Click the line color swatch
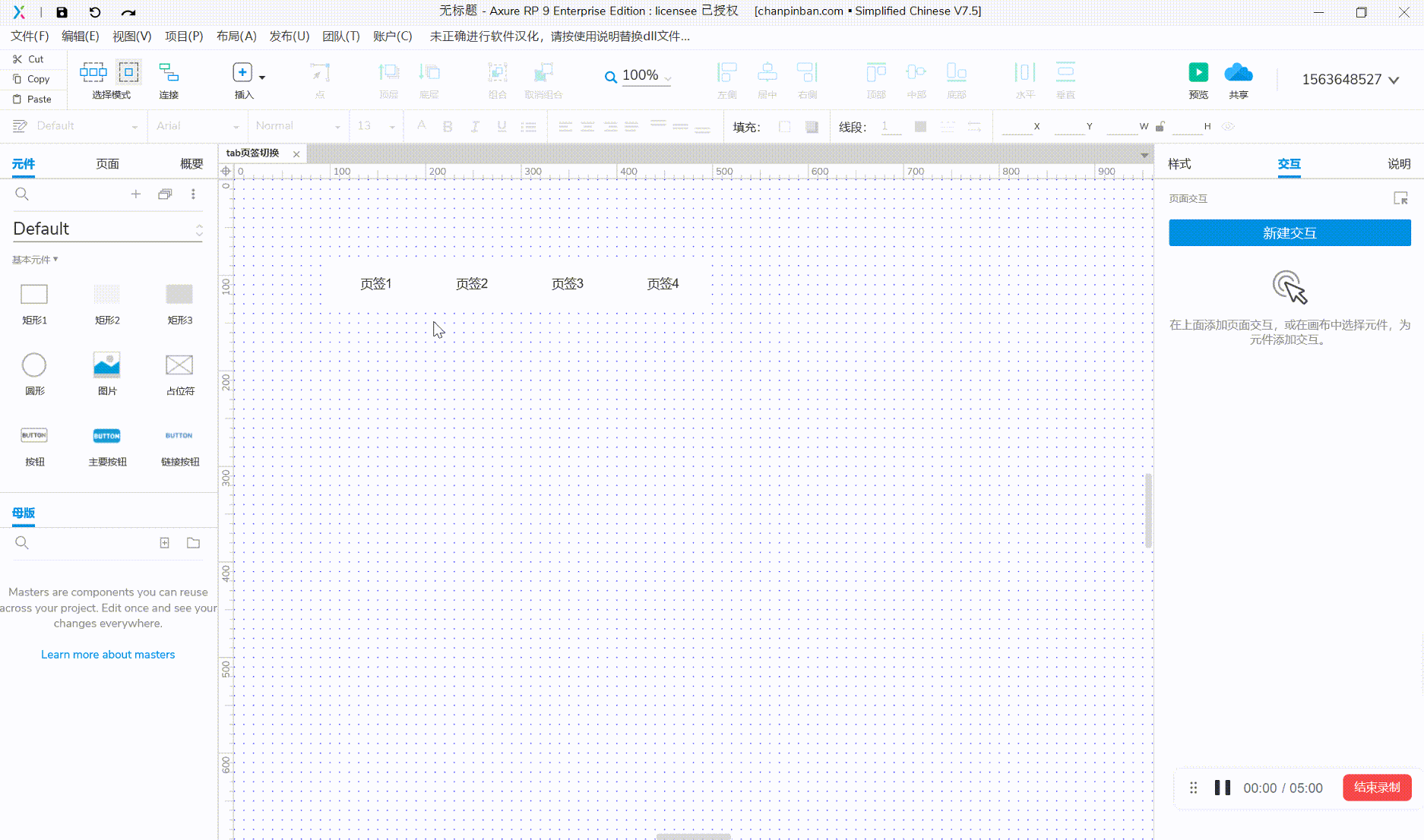The width and height of the screenshot is (1424, 840). (x=920, y=127)
